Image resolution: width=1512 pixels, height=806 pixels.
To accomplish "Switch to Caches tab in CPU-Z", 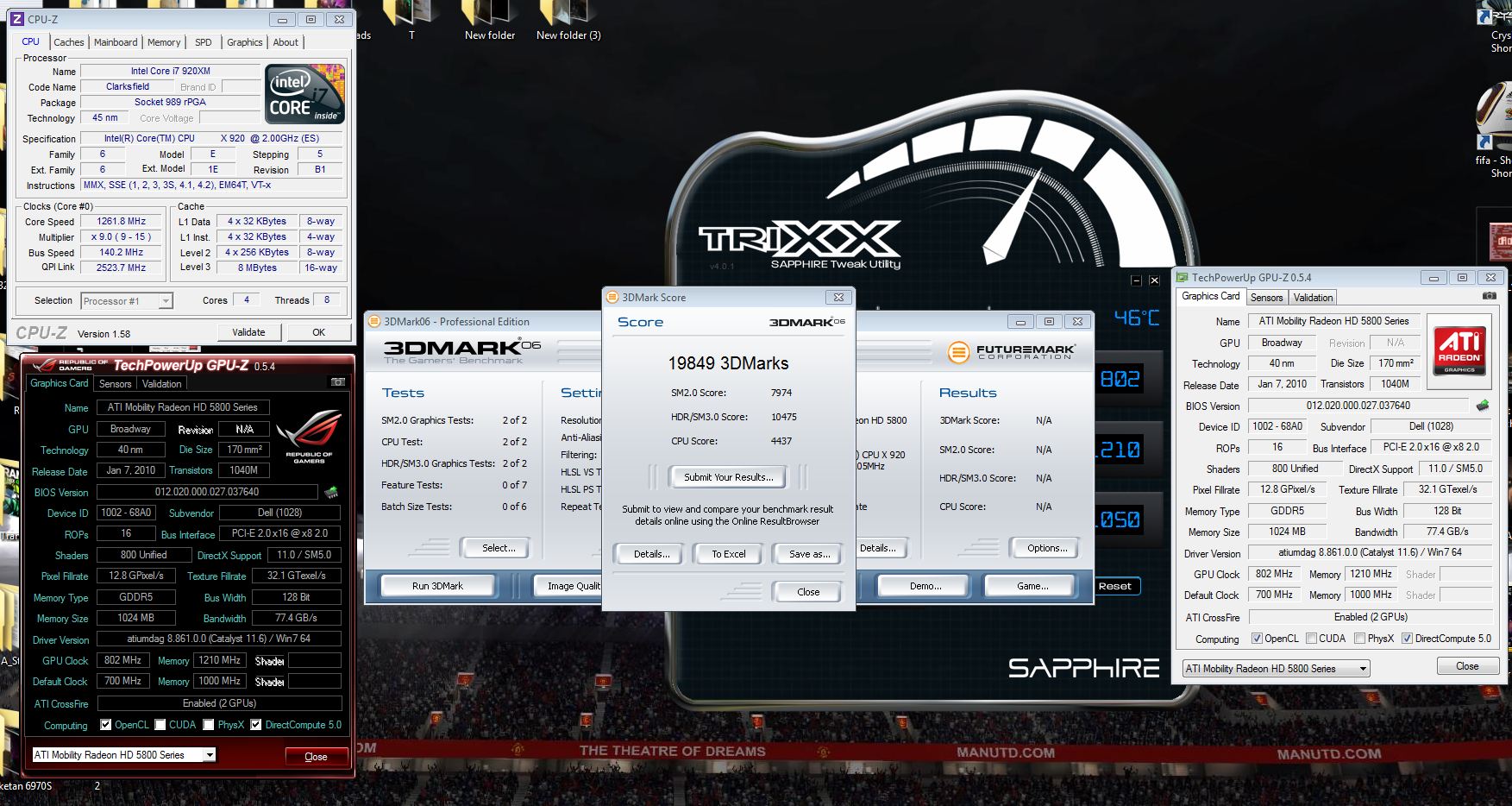I will (x=69, y=42).
